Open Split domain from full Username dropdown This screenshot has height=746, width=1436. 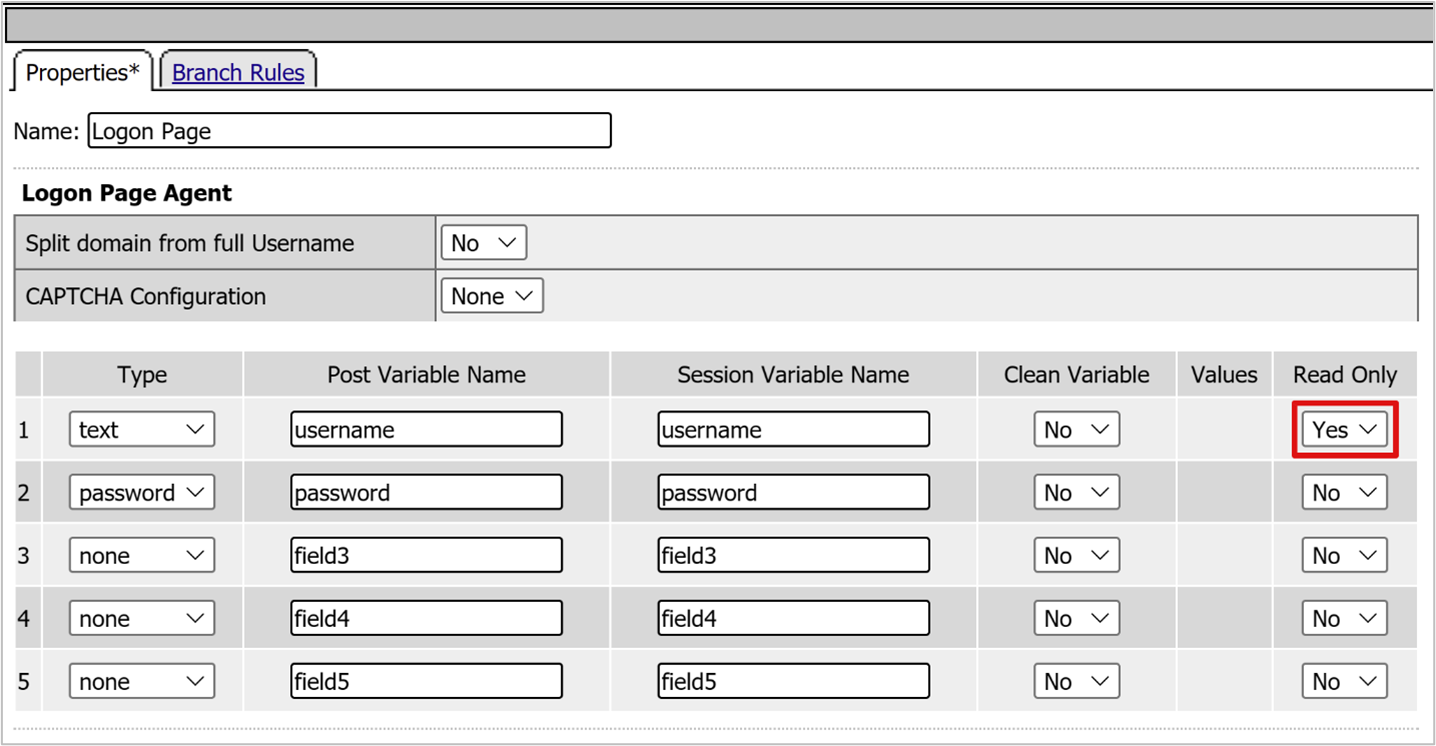point(483,243)
